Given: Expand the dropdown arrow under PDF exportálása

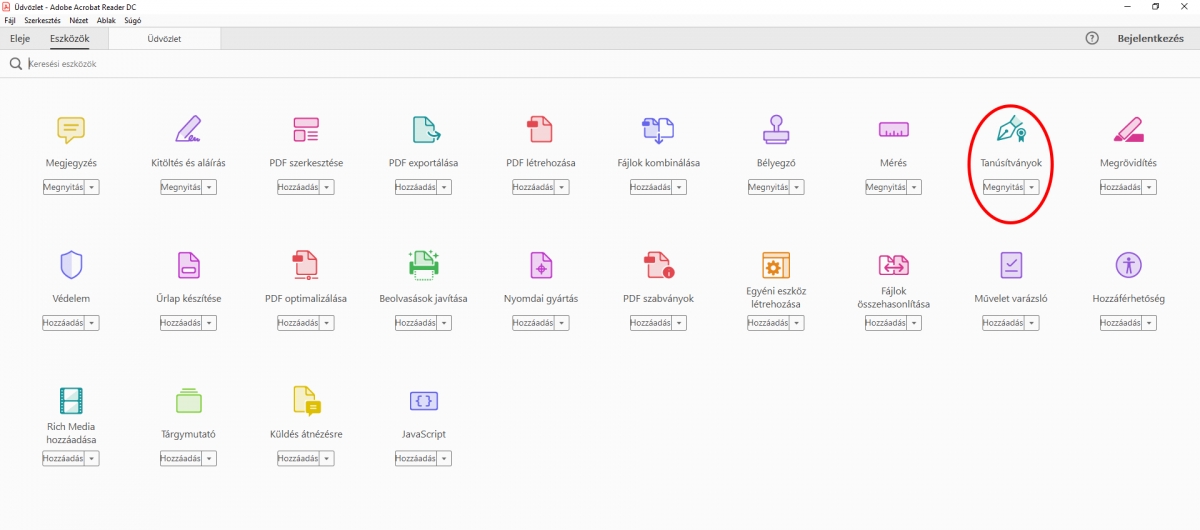Looking at the screenshot, I should coord(444,188).
